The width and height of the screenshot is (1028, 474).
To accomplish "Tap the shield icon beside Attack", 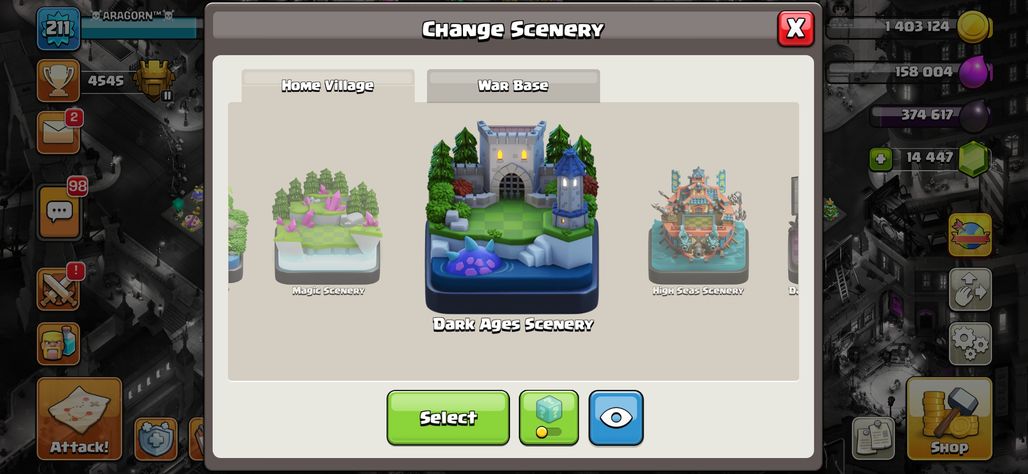I will (156, 438).
